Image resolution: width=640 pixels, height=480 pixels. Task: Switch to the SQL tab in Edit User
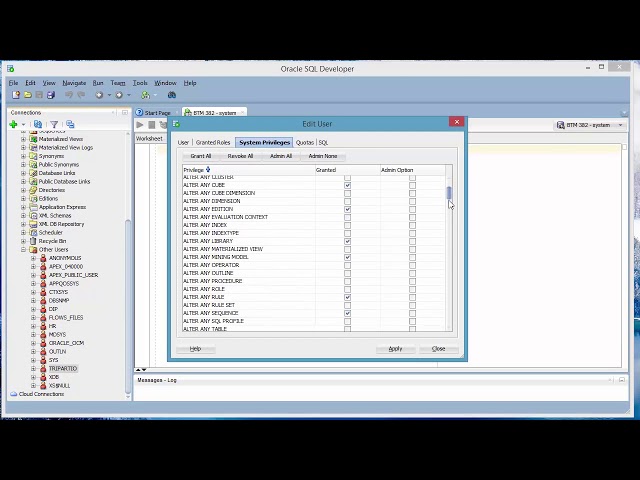click(323, 142)
